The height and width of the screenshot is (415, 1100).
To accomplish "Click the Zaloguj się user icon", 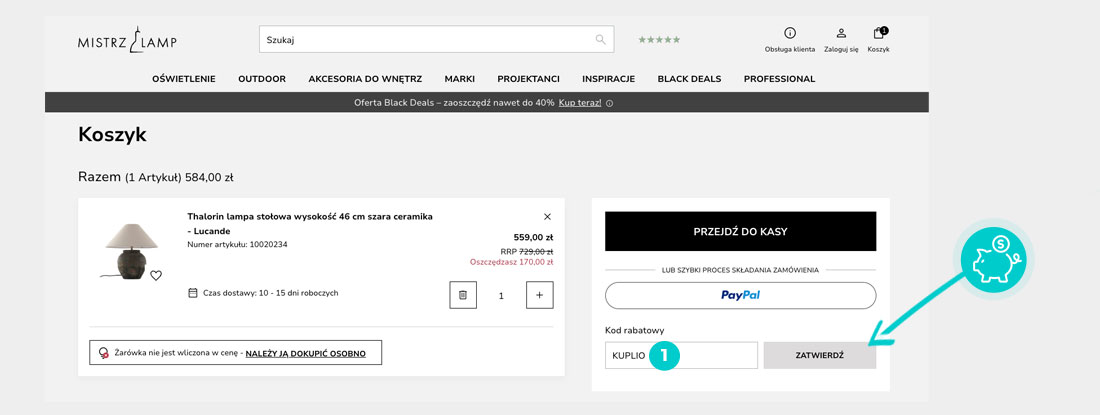I will (841, 33).
